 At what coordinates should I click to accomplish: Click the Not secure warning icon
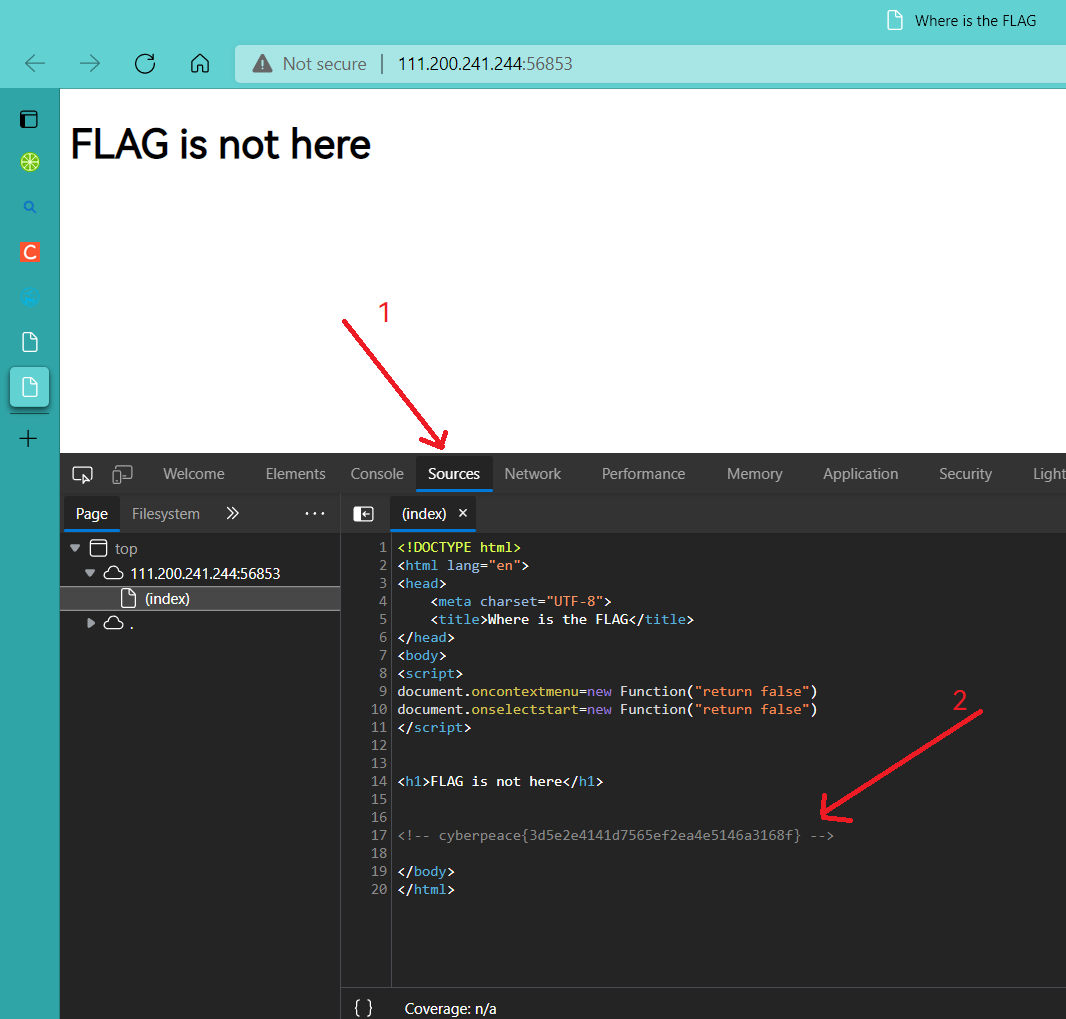pyautogui.click(x=262, y=64)
